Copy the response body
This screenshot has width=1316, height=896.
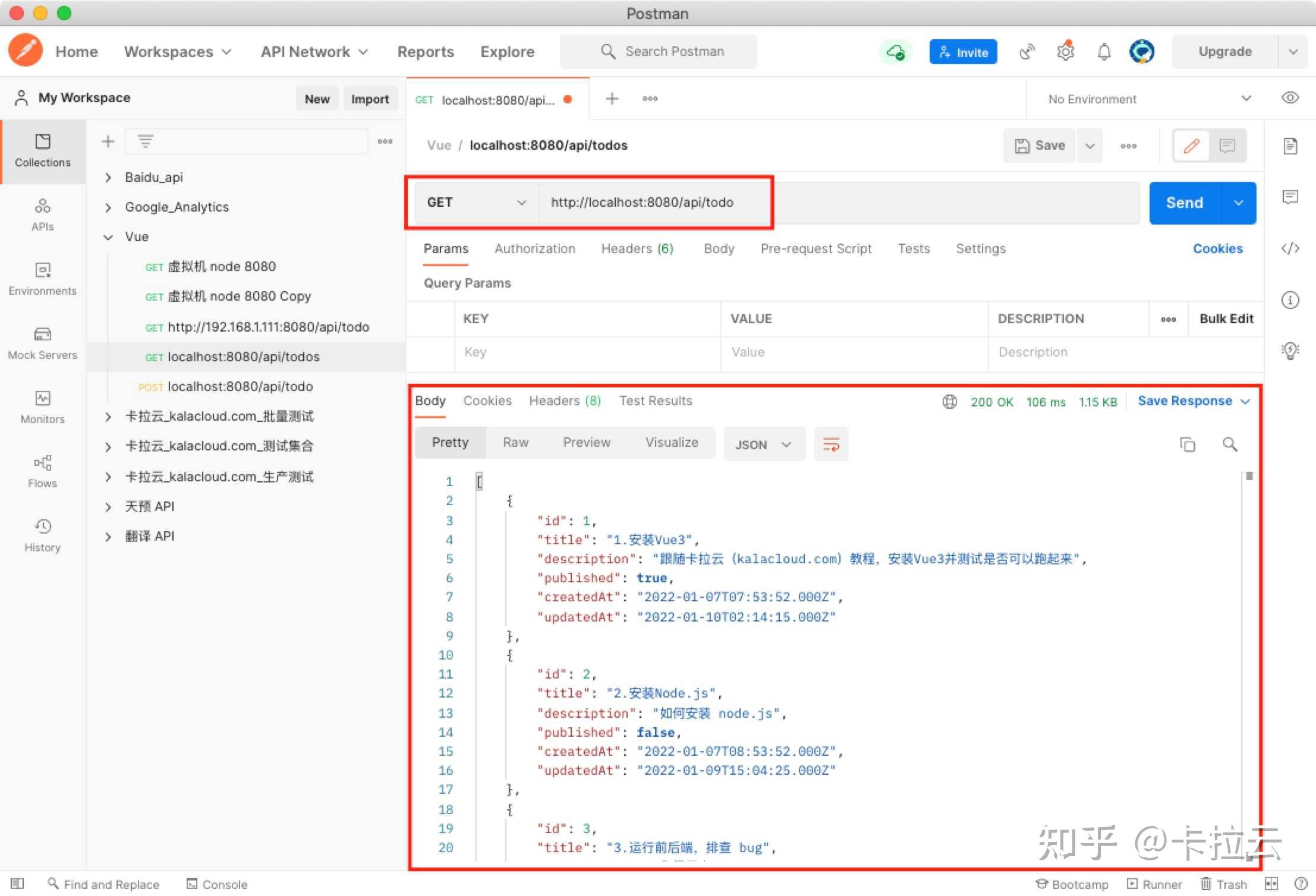tap(1188, 444)
